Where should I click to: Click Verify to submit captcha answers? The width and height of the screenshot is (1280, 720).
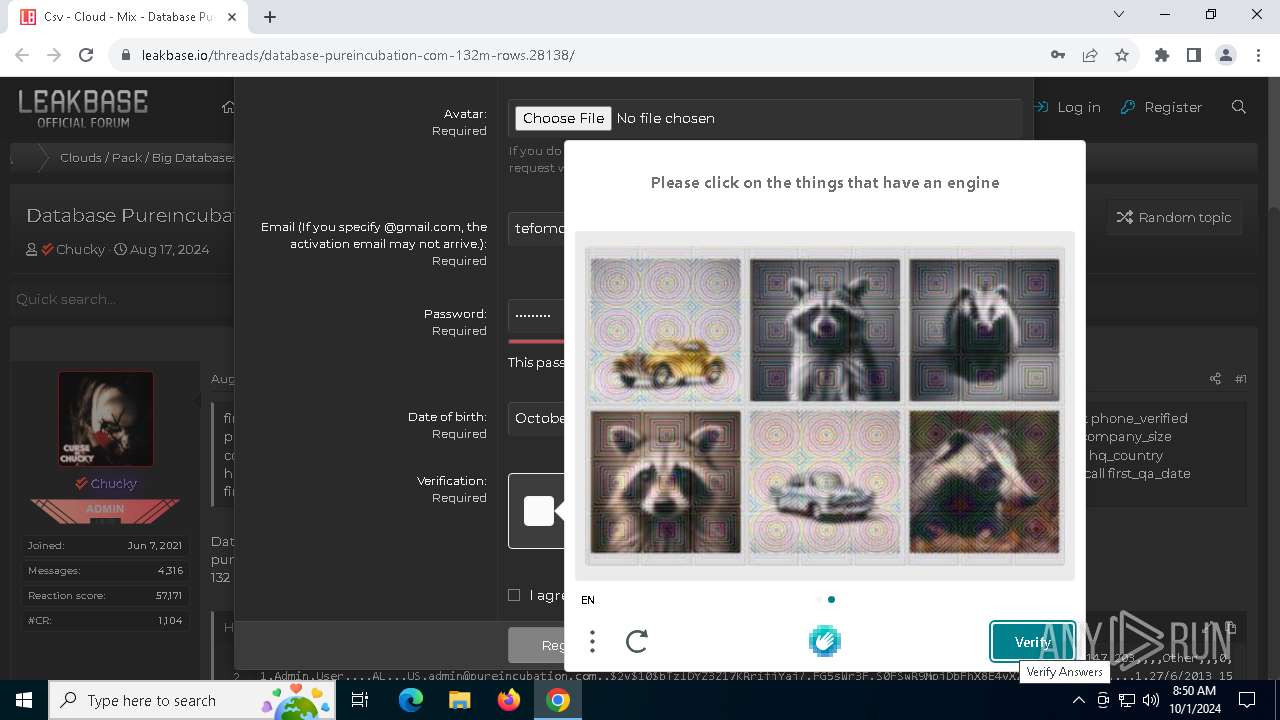point(1033,642)
